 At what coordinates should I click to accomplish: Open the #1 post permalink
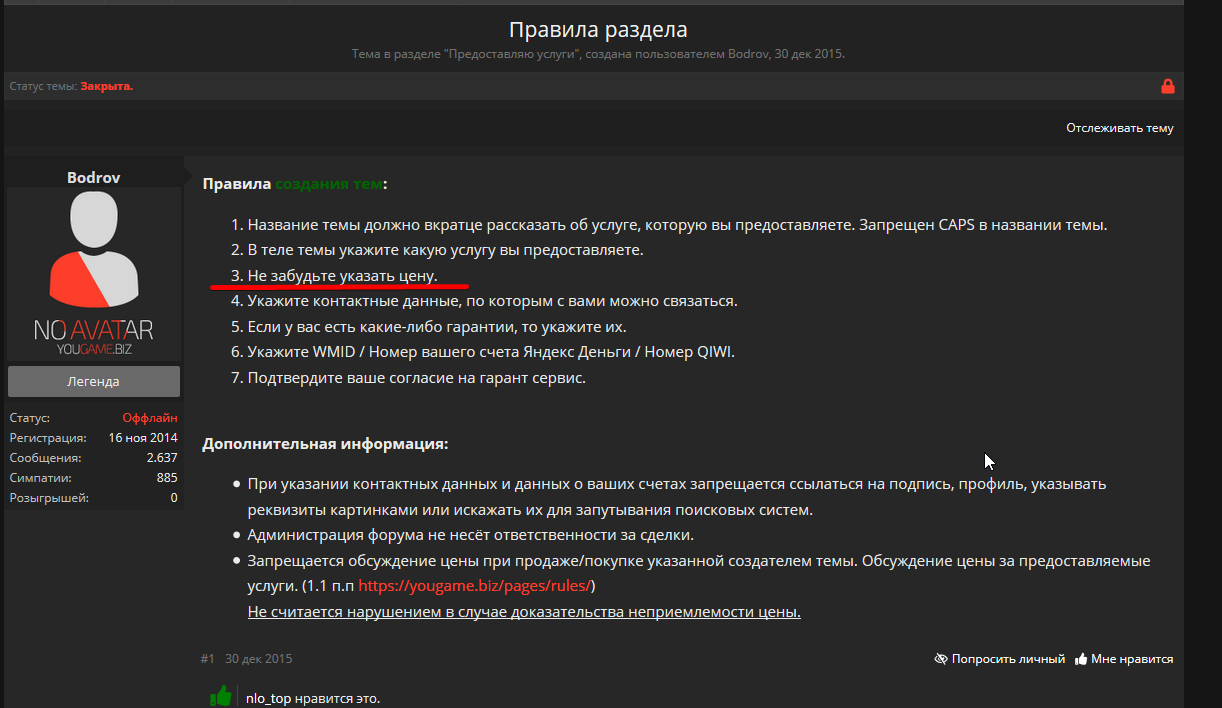click(x=208, y=659)
